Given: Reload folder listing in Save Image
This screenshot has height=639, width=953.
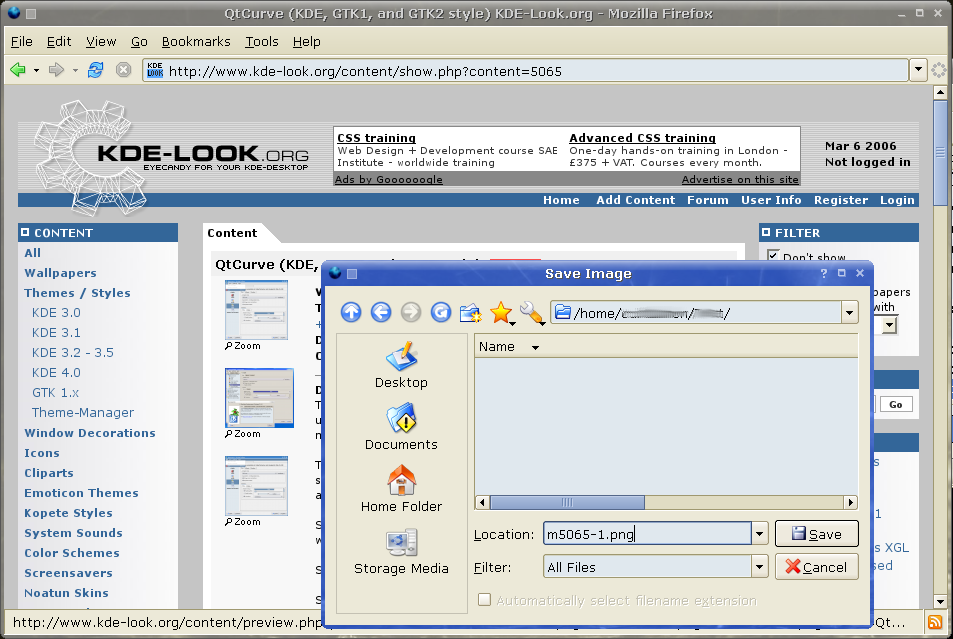Looking at the screenshot, I should (441, 313).
